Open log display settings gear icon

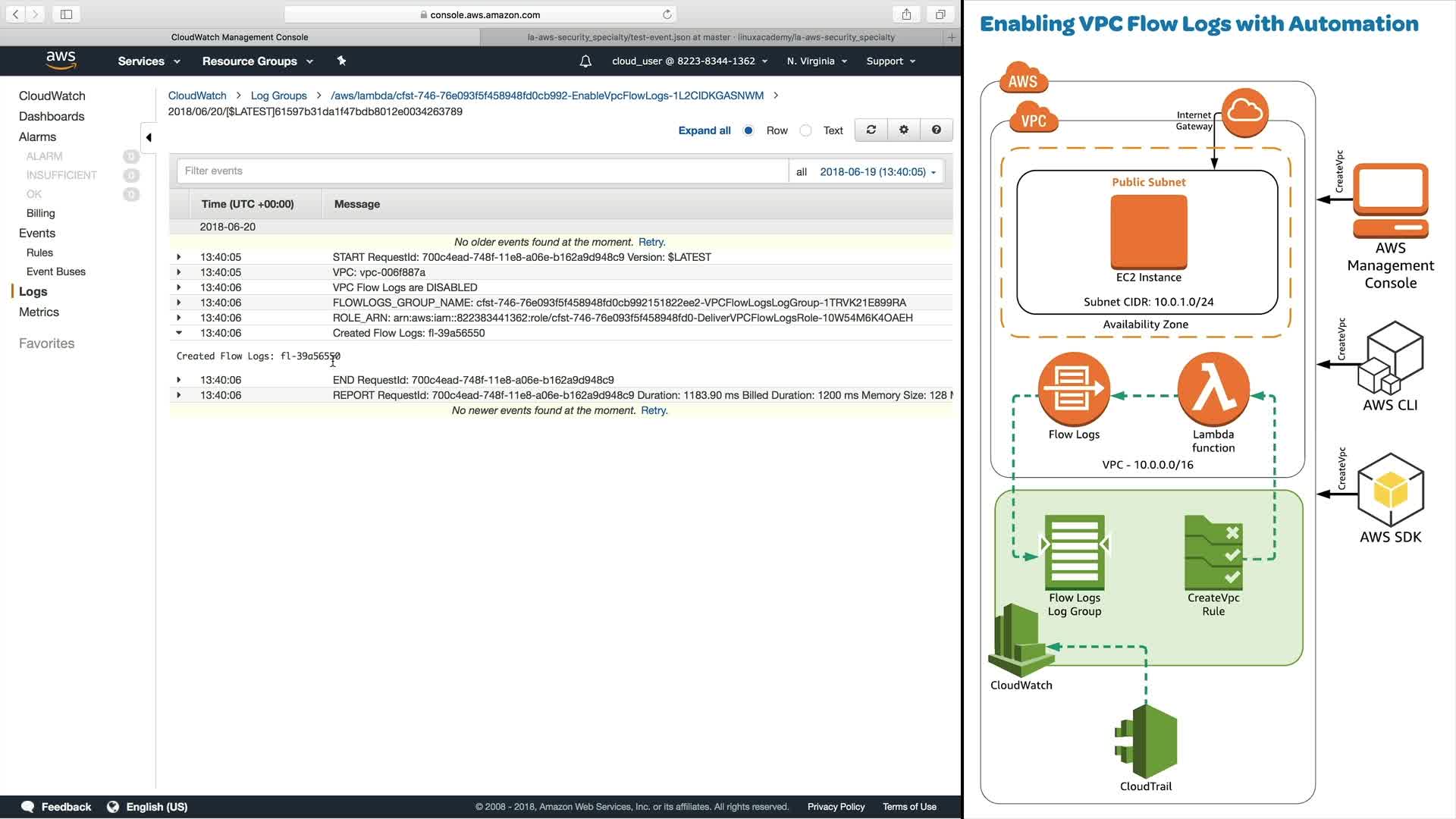(x=904, y=130)
